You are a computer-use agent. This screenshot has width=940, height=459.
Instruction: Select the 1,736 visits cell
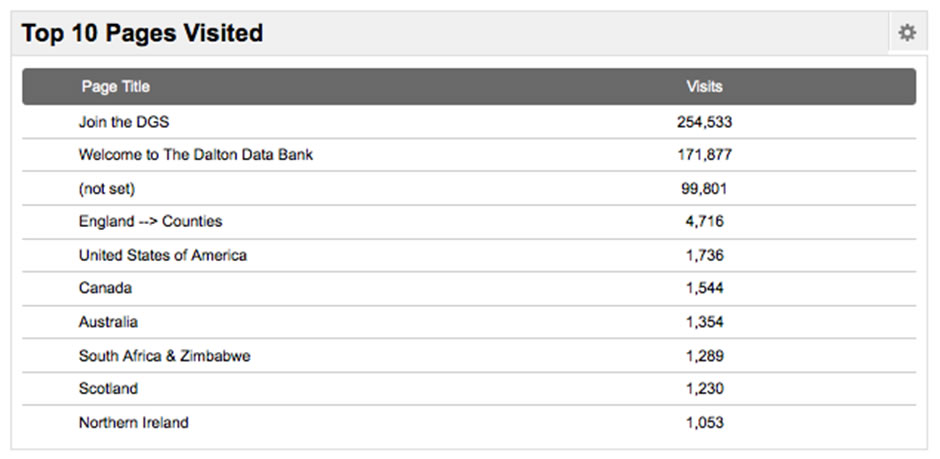click(704, 255)
